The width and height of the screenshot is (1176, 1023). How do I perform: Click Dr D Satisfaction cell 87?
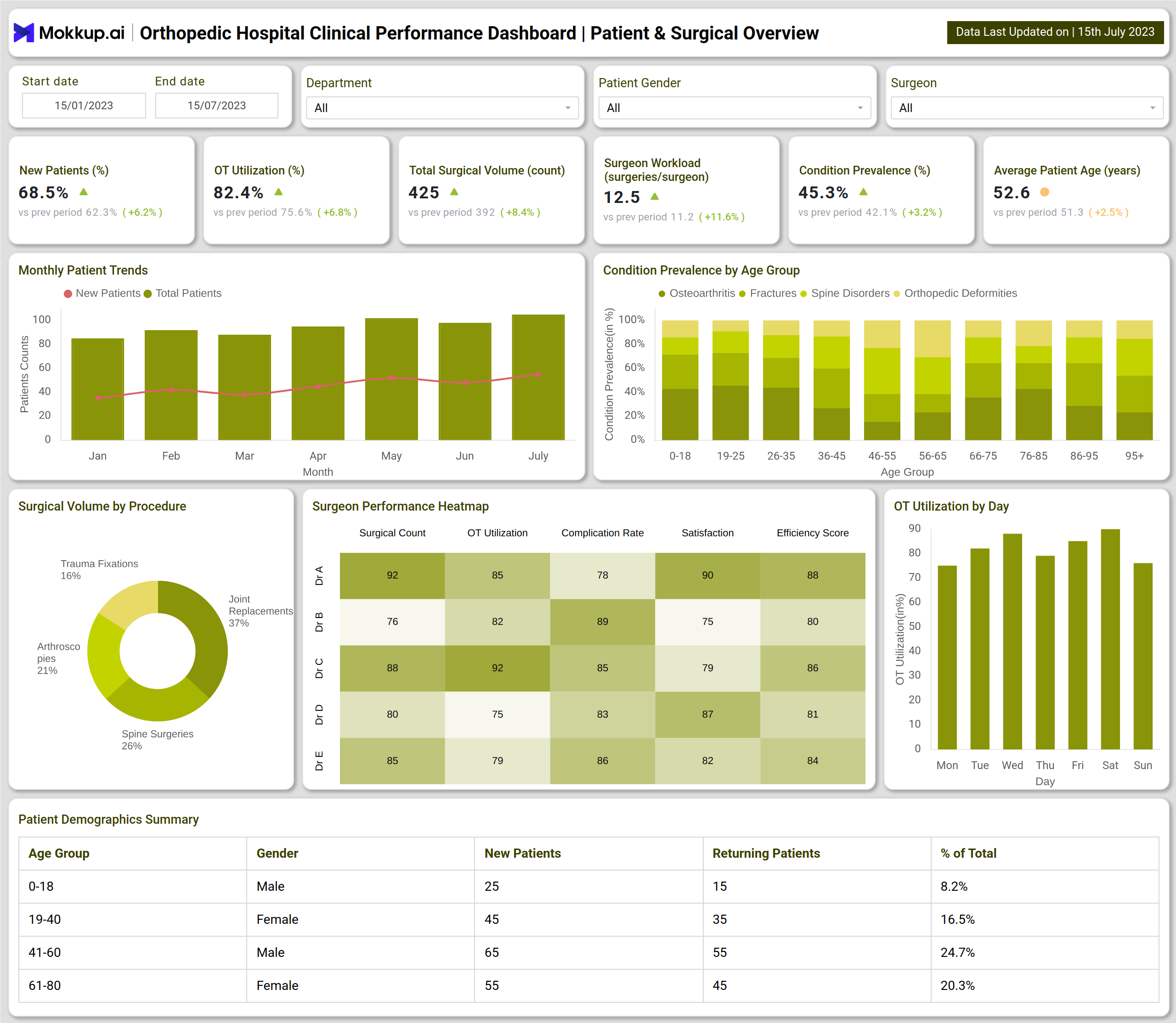point(707,715)
